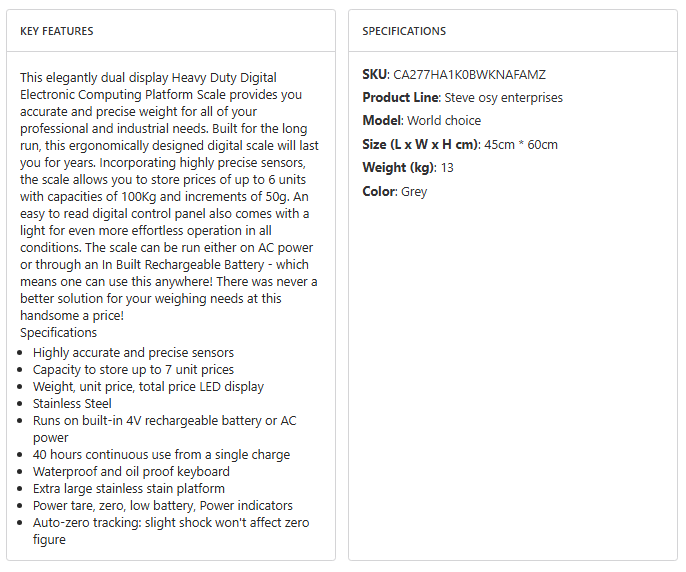Click the 'Extra large stainless stain platform' bullet
The height and width of the screenshot is (572, 686).
(129, 489)
